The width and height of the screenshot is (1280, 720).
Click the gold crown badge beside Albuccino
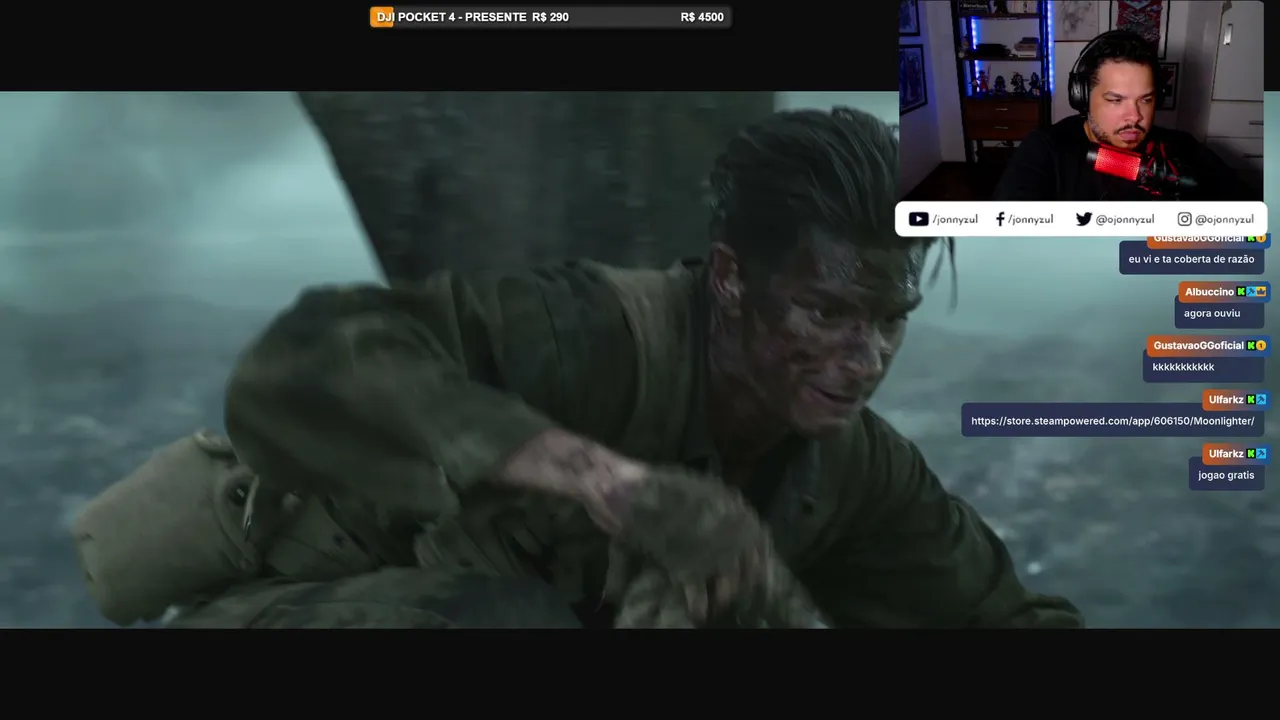[x=1261, y=292]
